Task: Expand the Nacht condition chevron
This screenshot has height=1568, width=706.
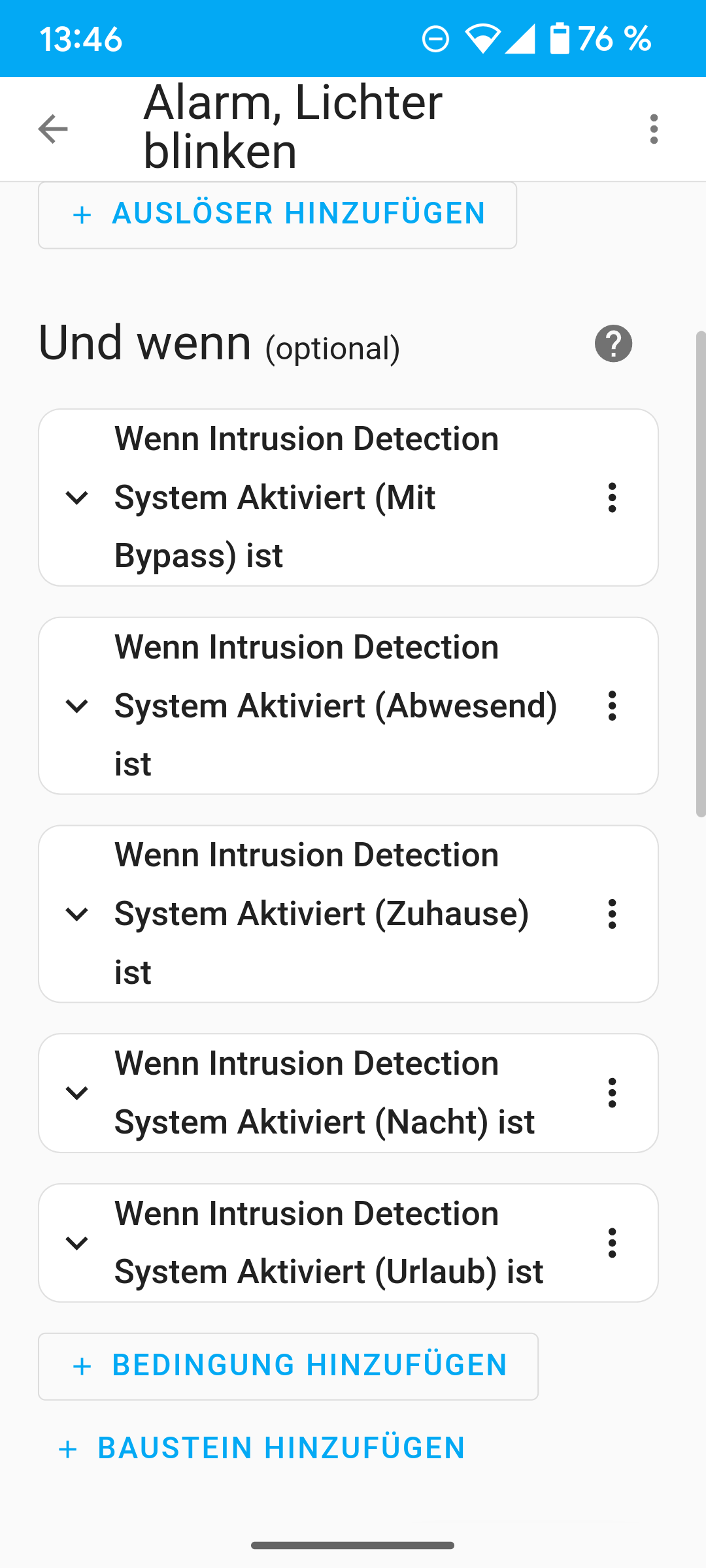Action: coord(77,1093)
